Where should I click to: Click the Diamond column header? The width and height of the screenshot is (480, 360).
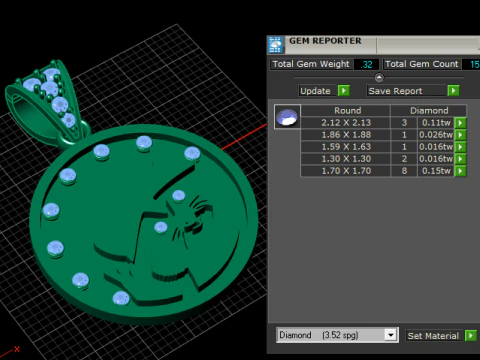pyautogui.click(x=429, y=110)
